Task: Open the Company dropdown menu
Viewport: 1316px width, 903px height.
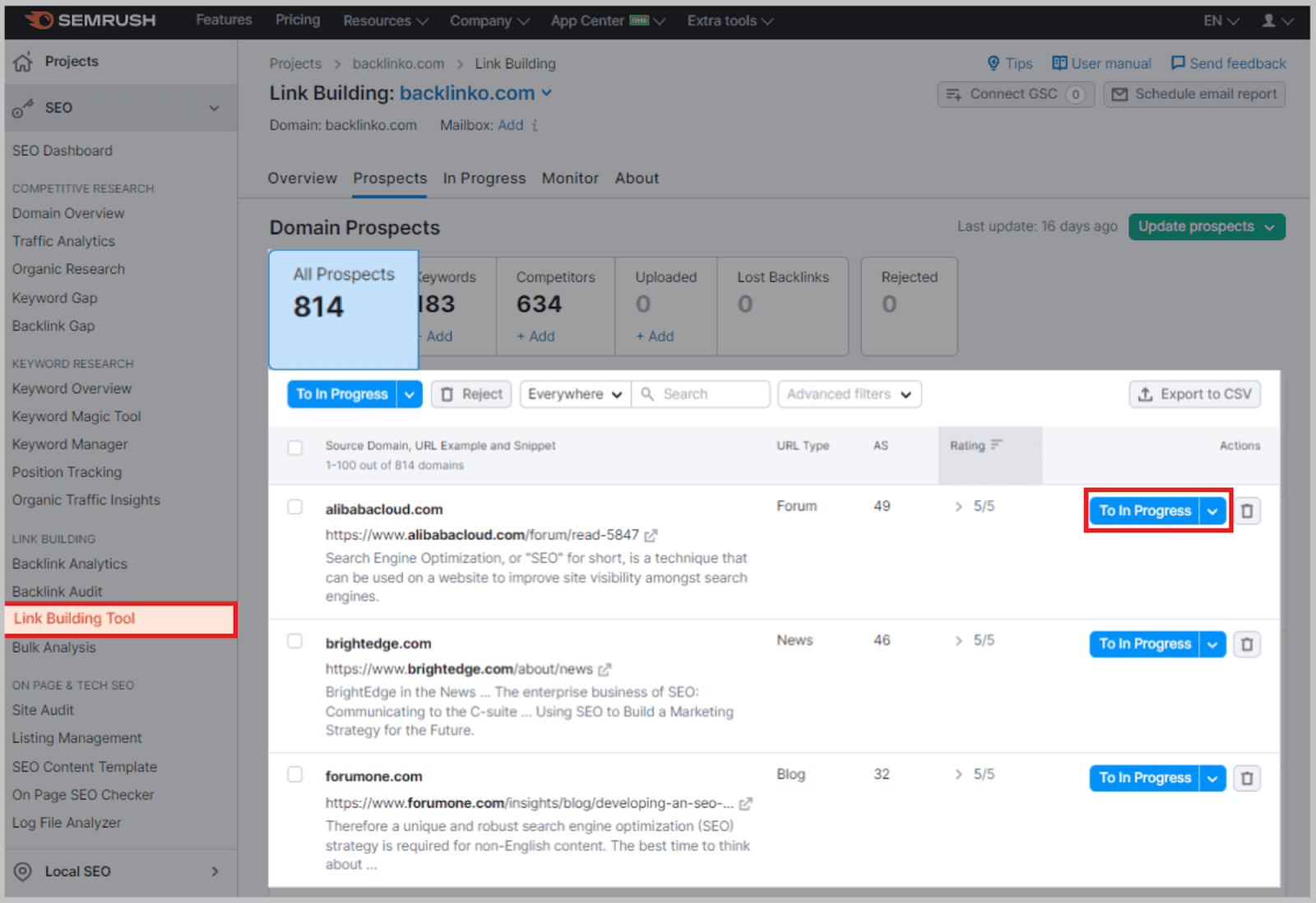Action: [489, 21]
